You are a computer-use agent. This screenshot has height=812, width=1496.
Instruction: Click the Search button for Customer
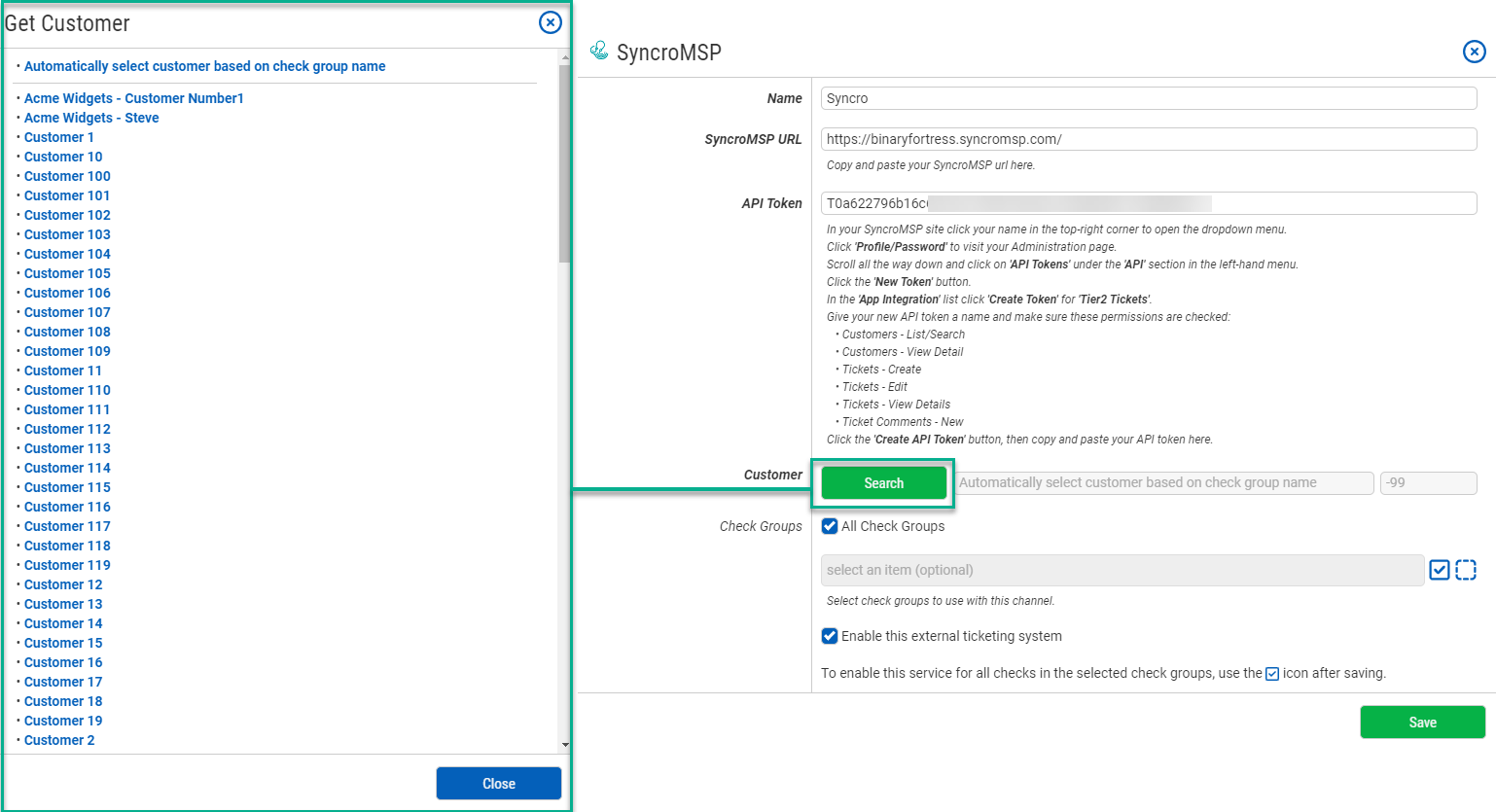[x=882, y=482]
